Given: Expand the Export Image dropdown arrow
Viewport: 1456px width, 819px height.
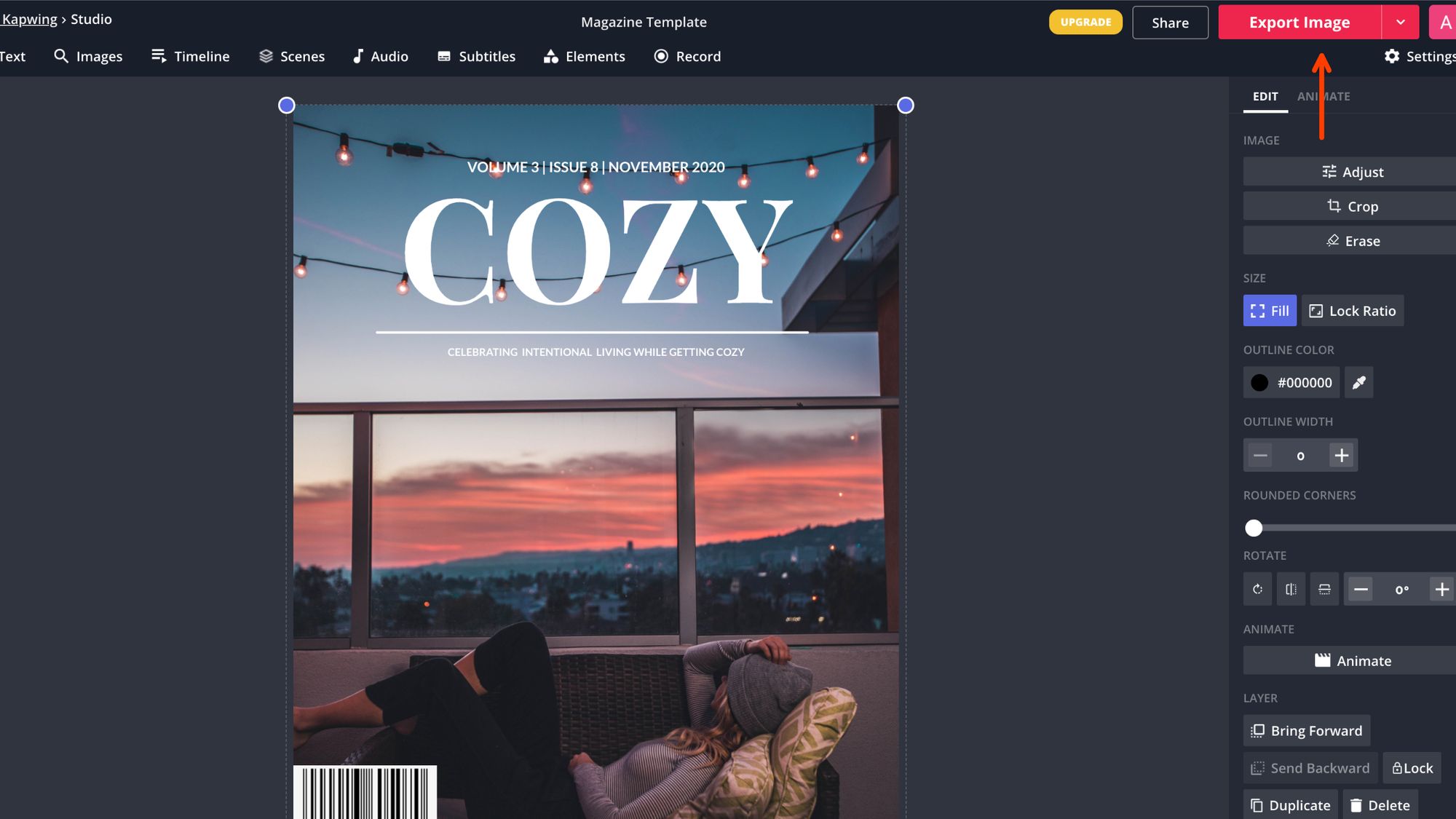Looking at the screenshot, I should (1400, 23).
